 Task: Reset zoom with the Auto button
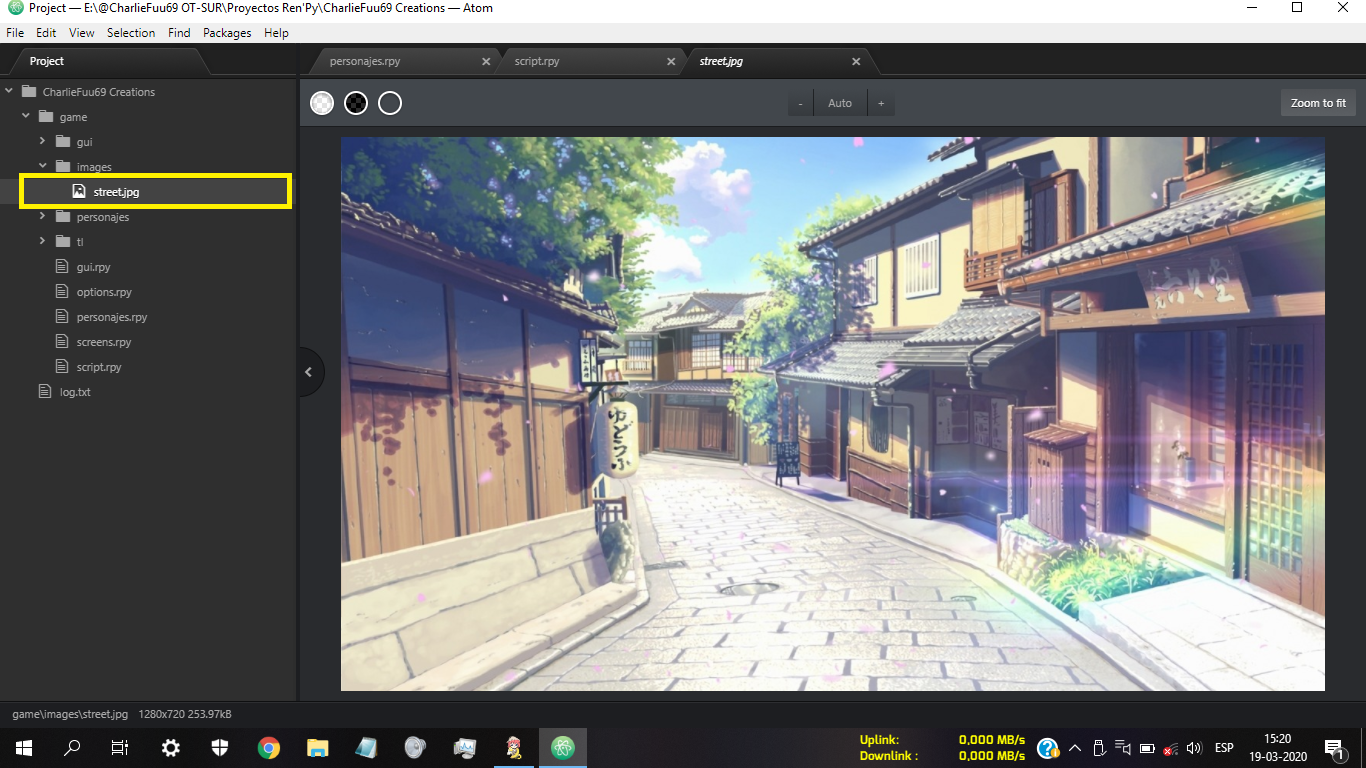click(840, 103)
